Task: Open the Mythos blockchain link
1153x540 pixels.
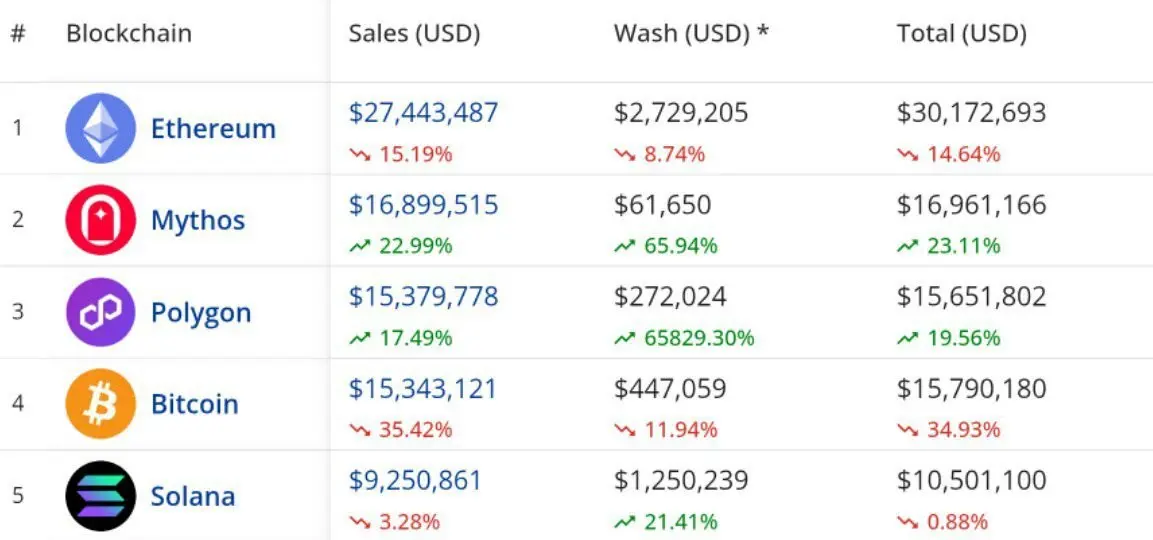Action: coord(198,220)
